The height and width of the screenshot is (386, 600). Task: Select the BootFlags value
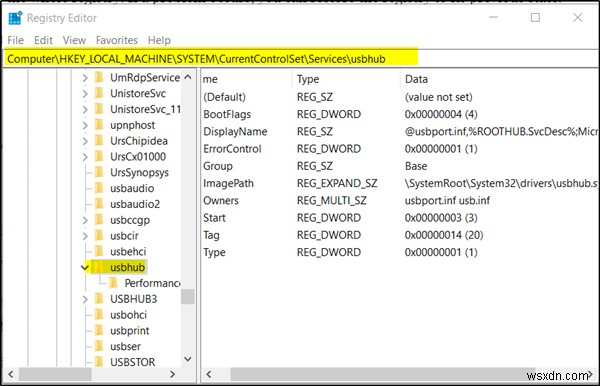(x=227, y=114)
